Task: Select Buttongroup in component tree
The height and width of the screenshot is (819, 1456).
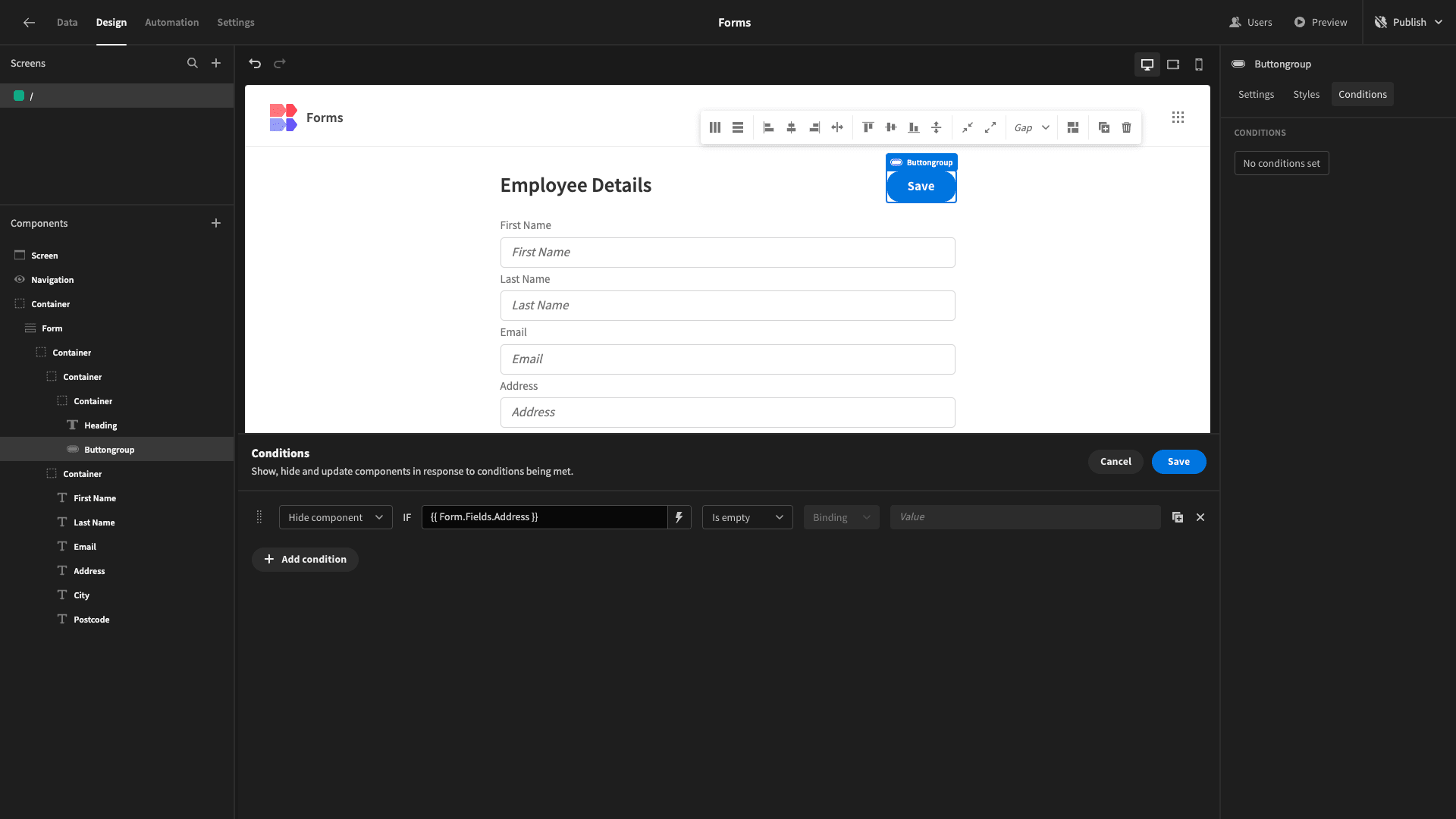Action: (x=117, y=450)
